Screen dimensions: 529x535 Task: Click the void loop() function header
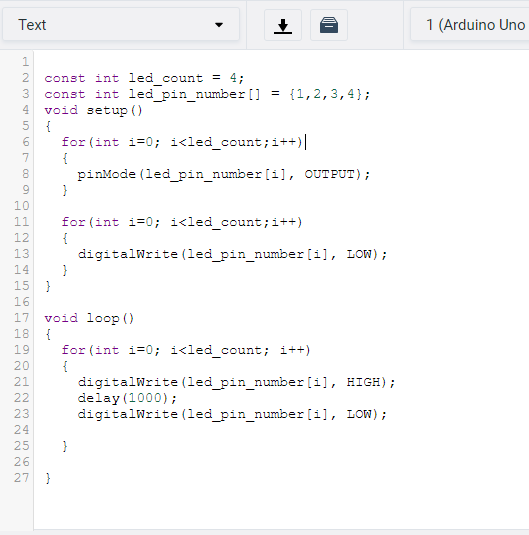pyautogui.click(x=89, y=318)
